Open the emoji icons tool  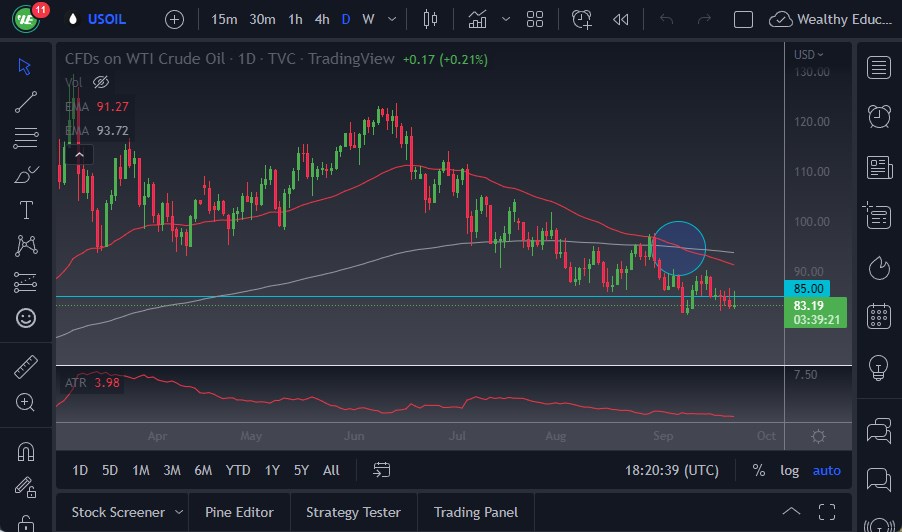click(26, 318)
